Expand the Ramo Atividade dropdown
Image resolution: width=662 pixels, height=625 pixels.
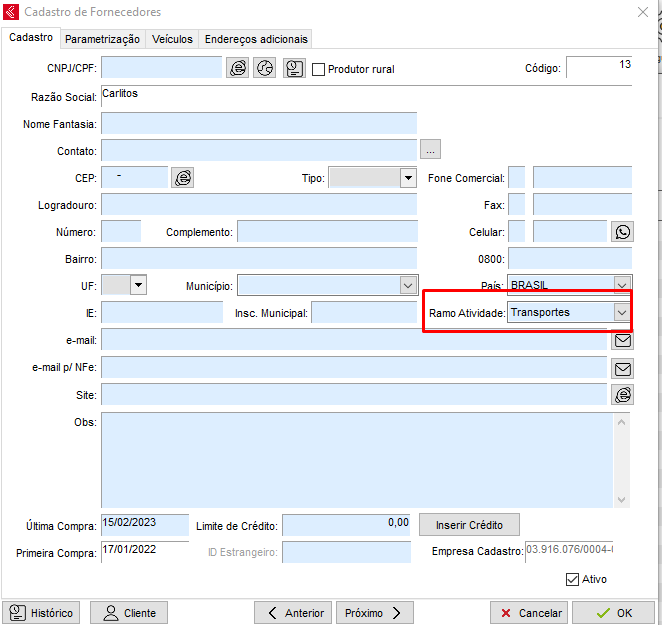pos(621,312)
